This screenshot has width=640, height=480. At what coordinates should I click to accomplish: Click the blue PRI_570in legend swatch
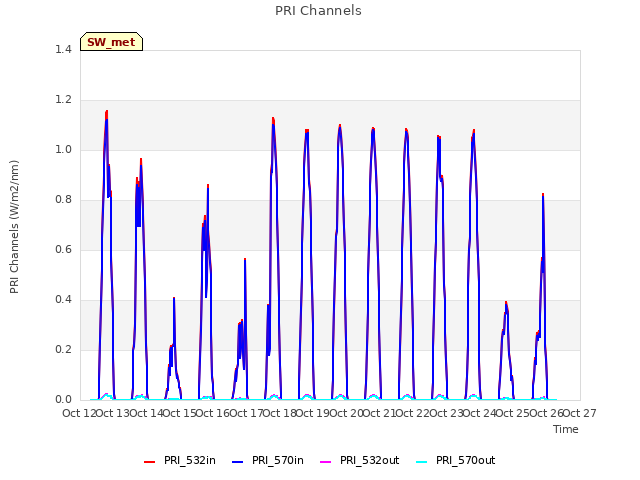[238, 462]
